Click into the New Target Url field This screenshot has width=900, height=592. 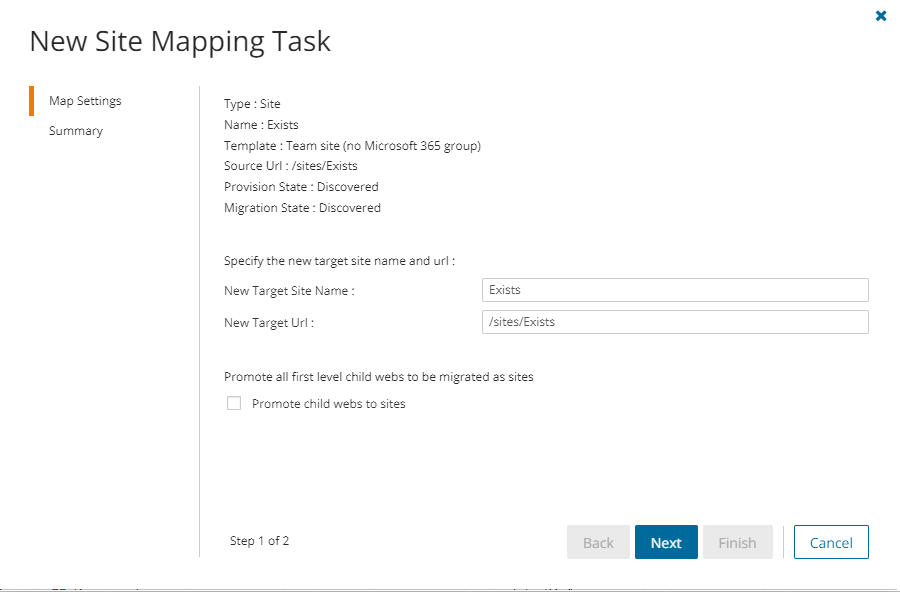pos(675,322)
